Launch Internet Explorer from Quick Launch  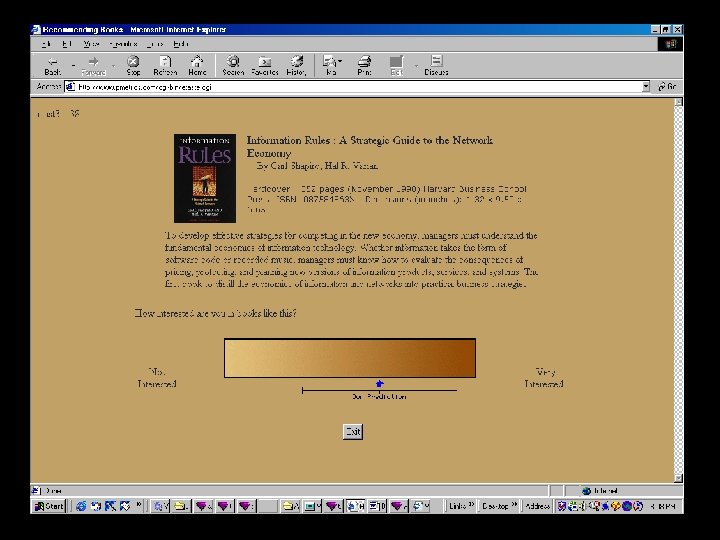81,506
